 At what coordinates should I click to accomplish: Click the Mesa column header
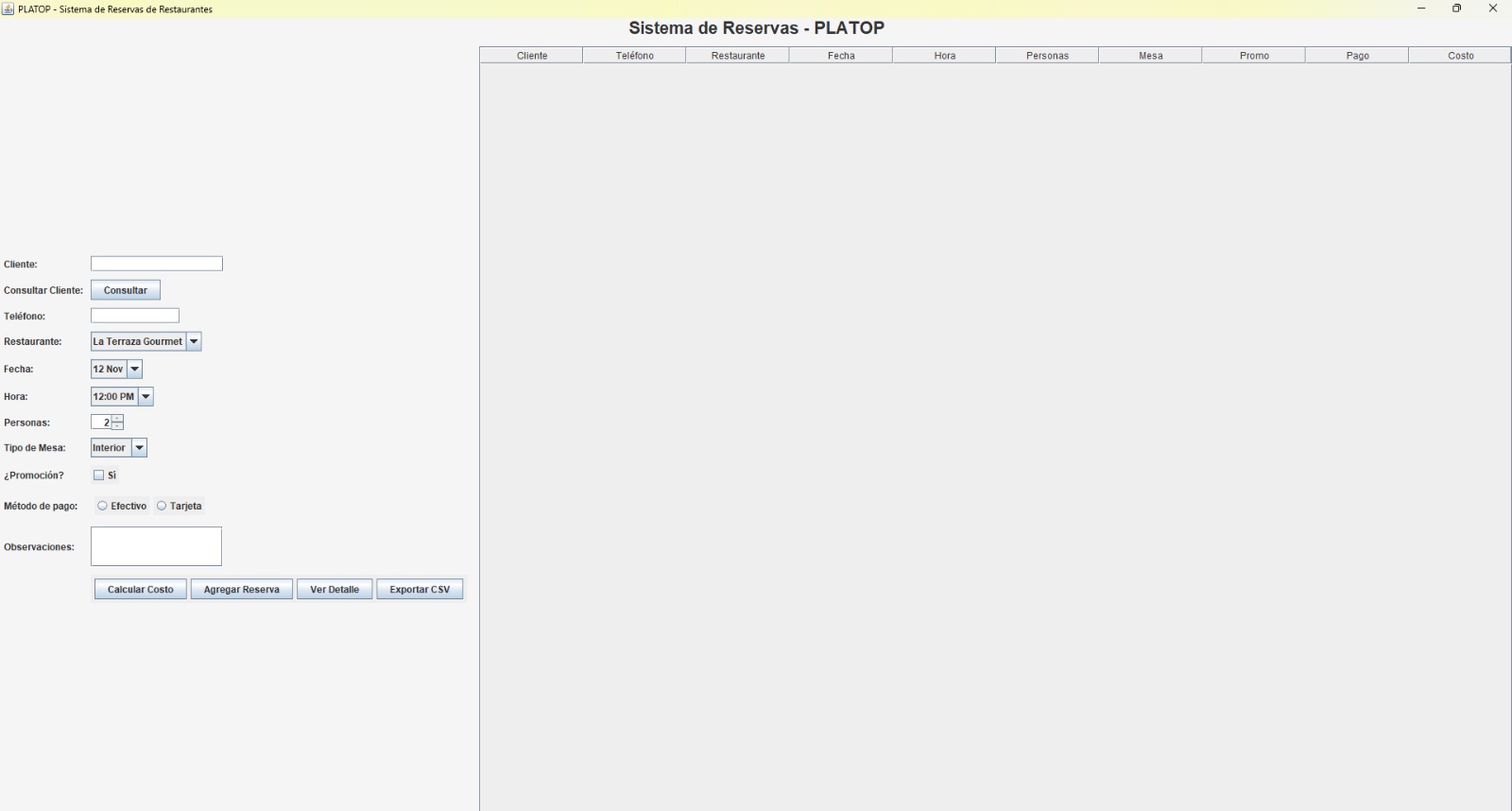(x=1151, y=56)
